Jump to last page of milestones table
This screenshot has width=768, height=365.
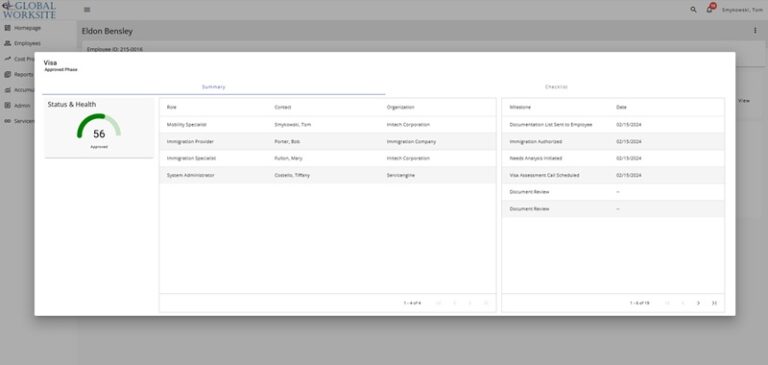[714, 303]
